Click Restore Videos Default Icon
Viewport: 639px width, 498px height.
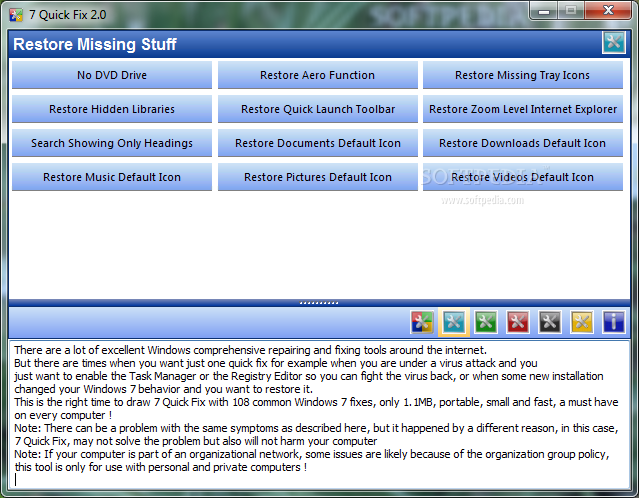click(523, 177)
